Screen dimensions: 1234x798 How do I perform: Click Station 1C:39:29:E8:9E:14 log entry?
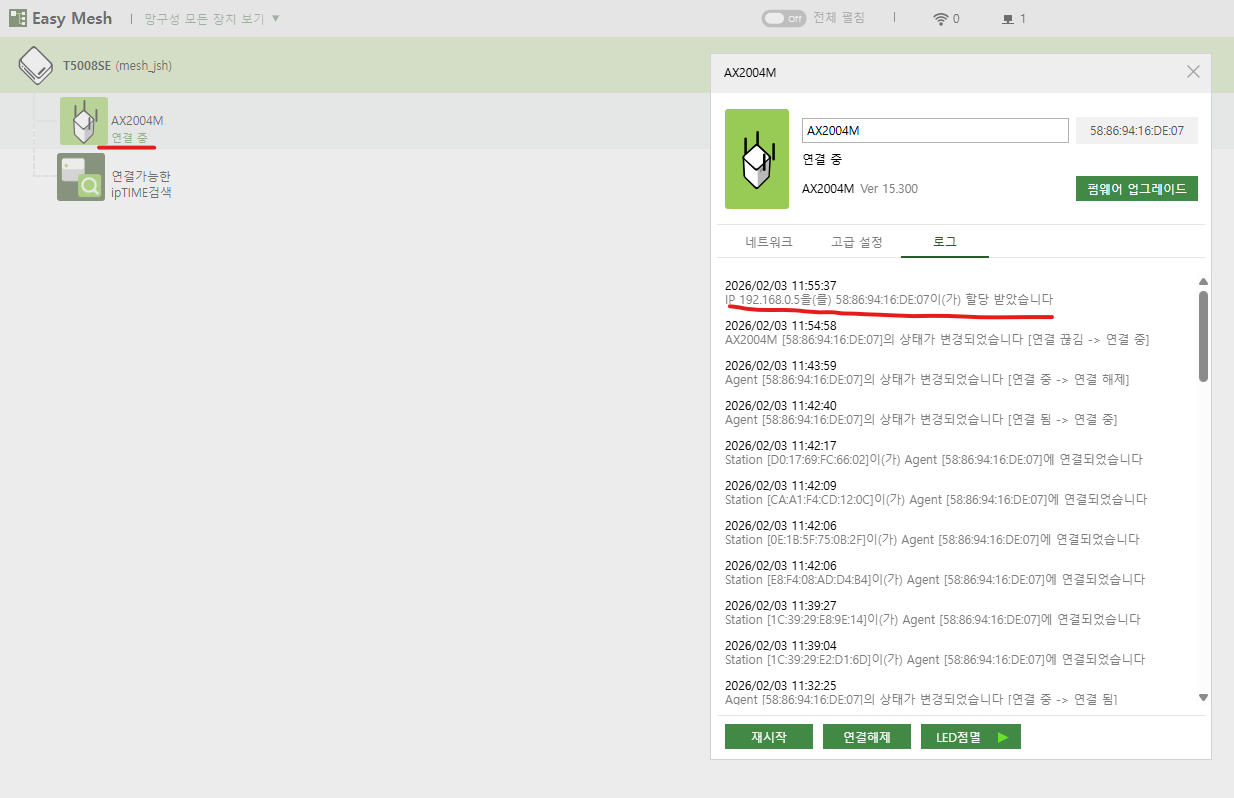tap(933, 620)
